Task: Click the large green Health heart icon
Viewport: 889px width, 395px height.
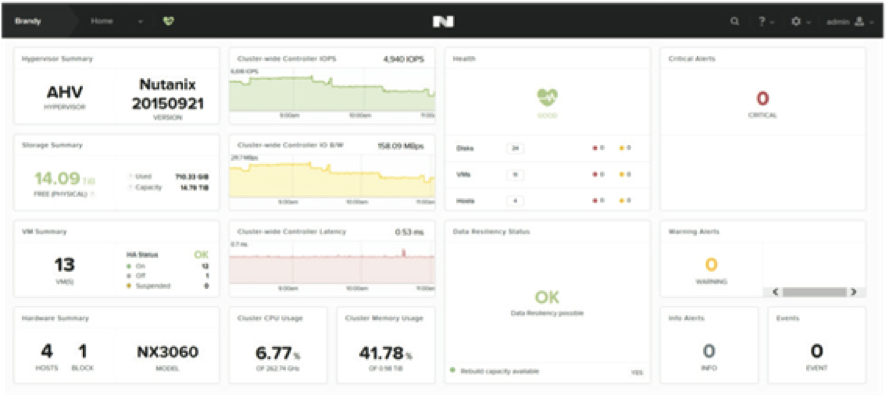Action: pos(548,98)
